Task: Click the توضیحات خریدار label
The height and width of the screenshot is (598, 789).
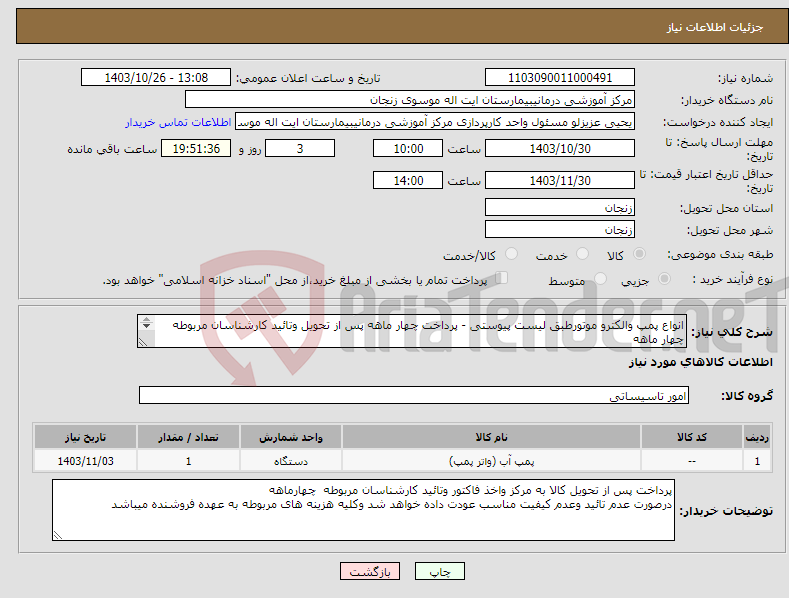Action: (726, 511)
